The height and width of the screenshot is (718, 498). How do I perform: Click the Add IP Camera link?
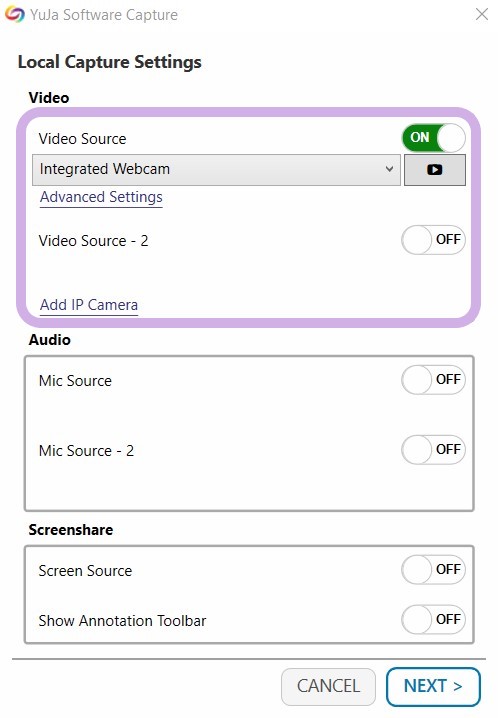point(89,305)
